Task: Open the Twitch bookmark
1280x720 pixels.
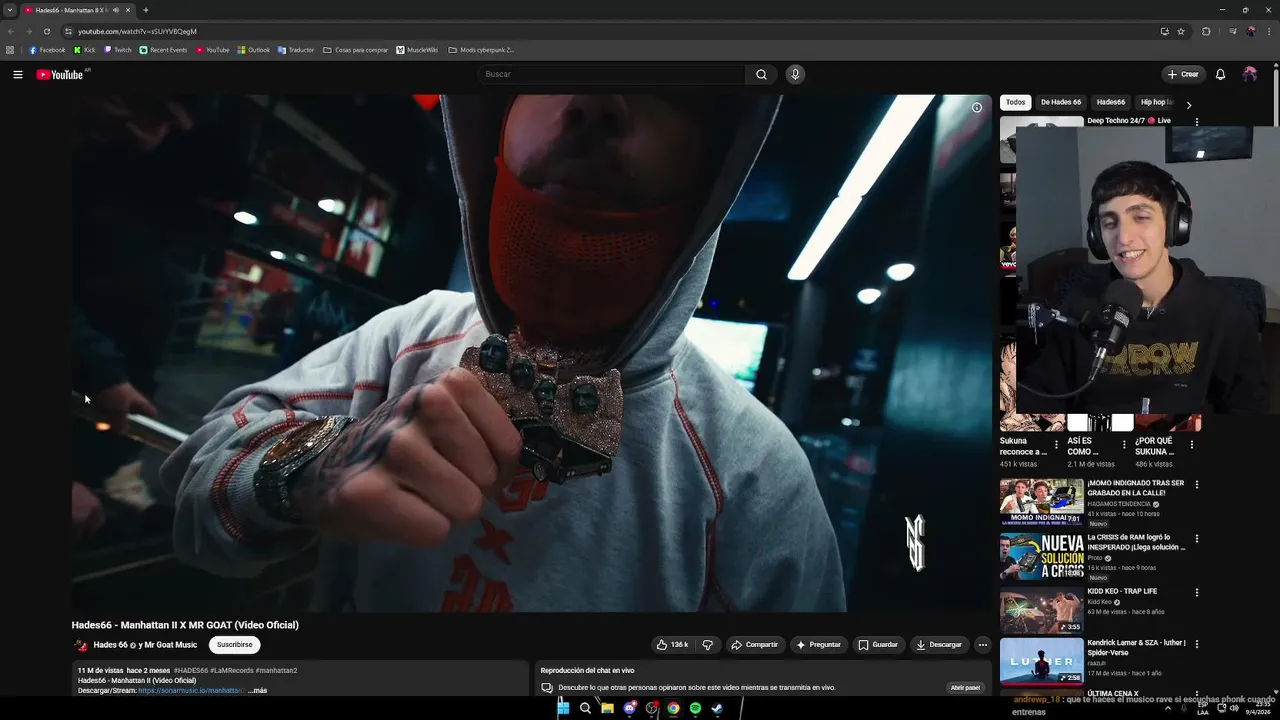Action: 118,50
